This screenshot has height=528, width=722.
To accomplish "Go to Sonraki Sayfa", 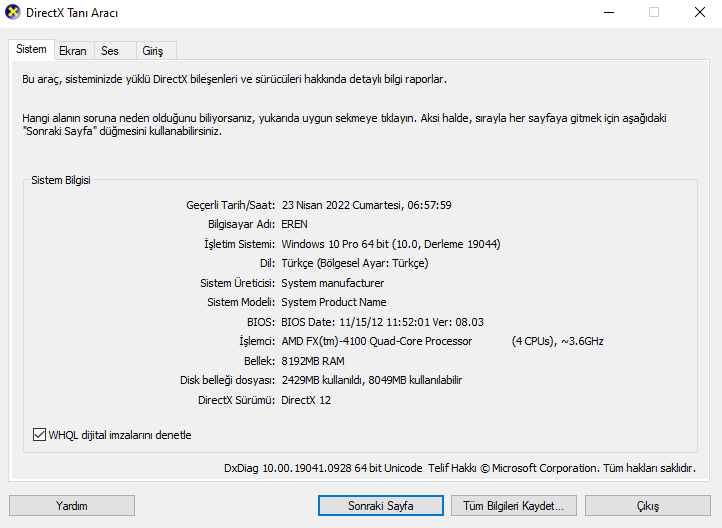I will [x=381, y=505].
